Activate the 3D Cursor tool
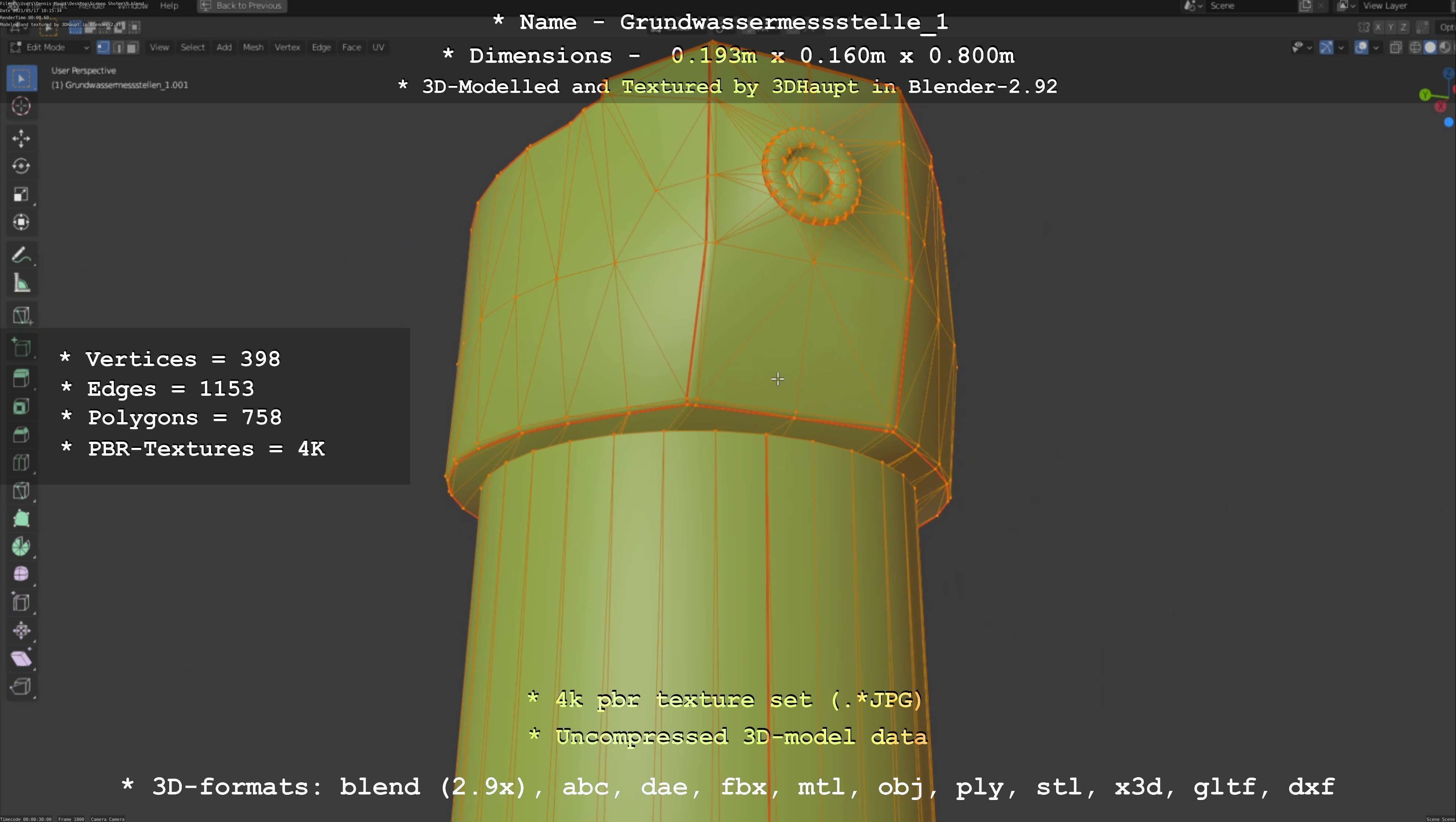Viewport: 1456px width, 822px height. pyautogui.click(x=21, y=106)
